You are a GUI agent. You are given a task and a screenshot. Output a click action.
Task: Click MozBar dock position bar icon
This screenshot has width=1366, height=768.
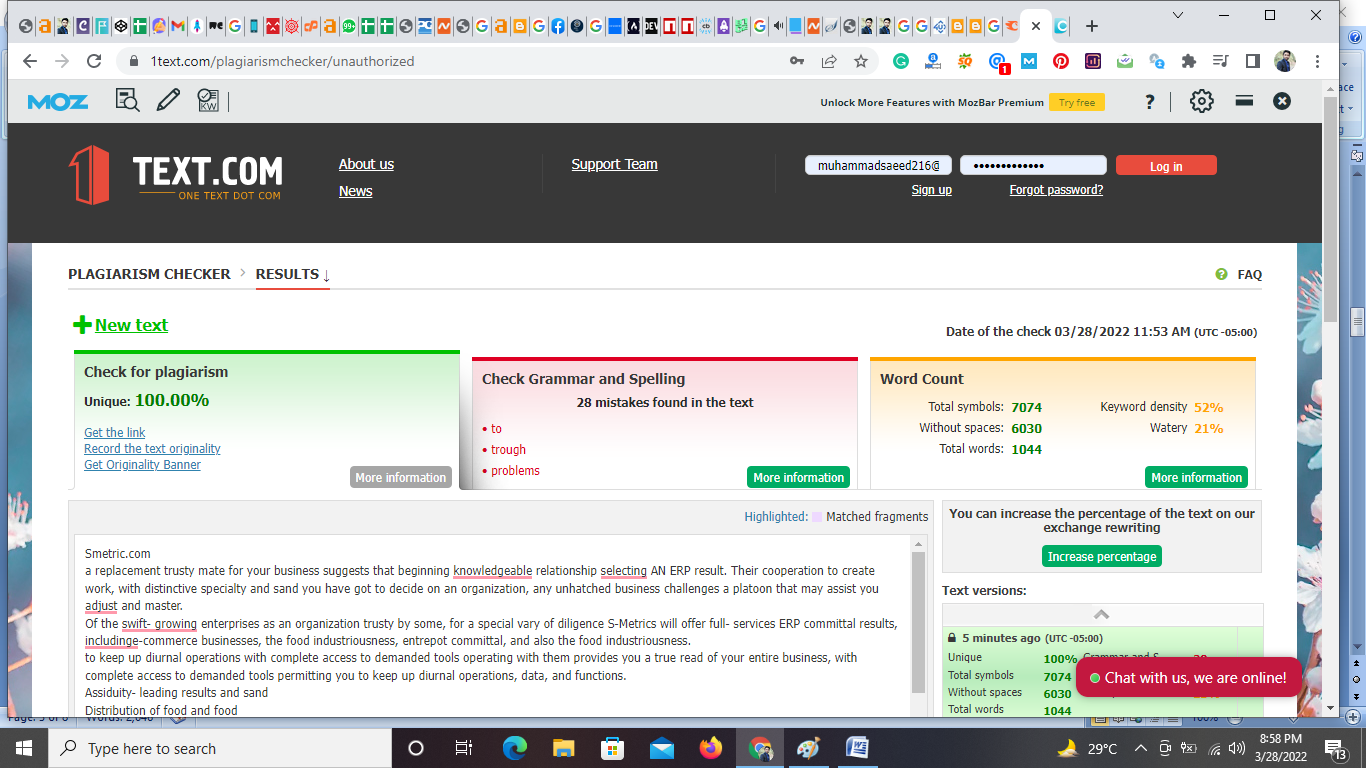1244,100
